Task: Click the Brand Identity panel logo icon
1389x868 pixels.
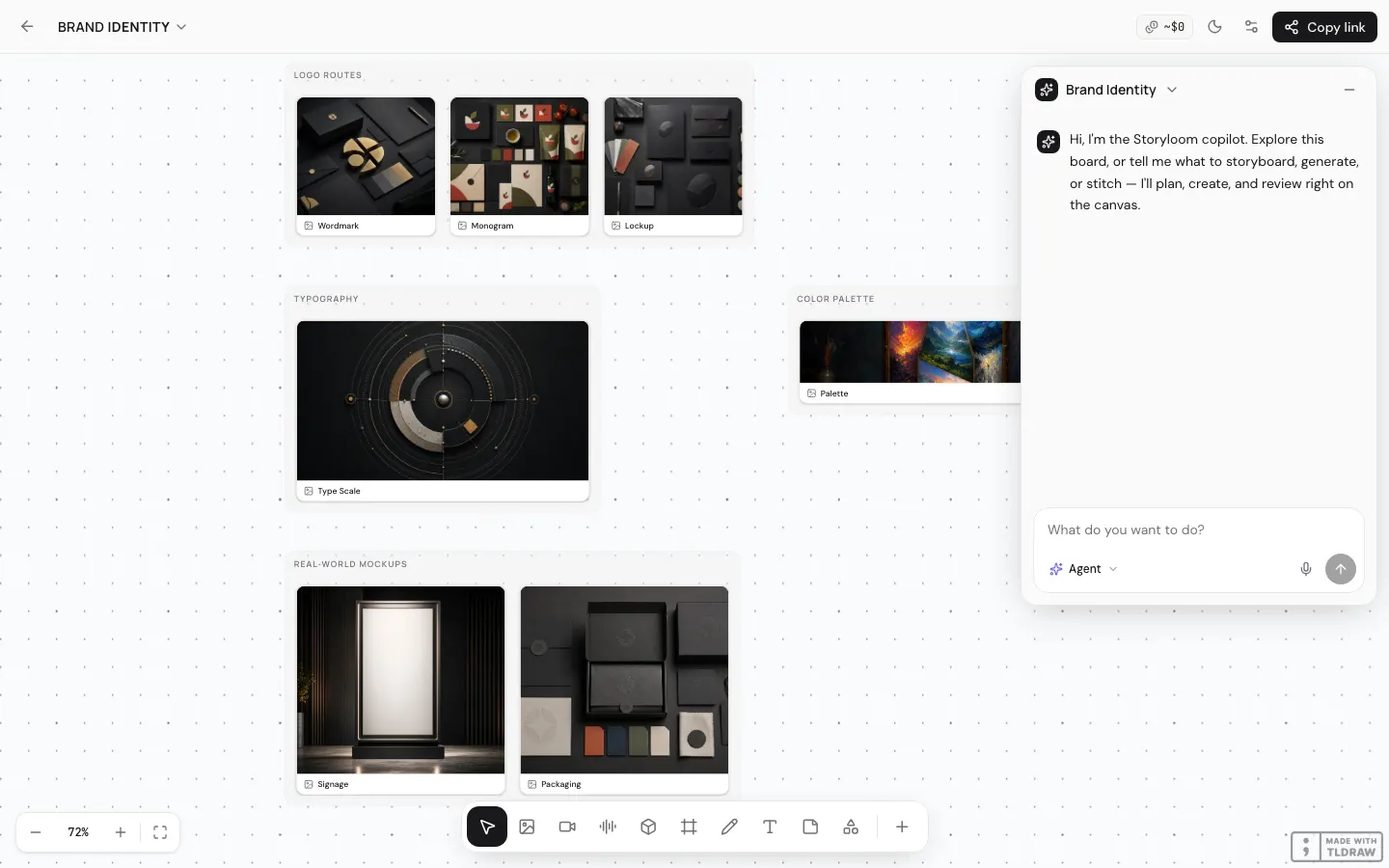Action: coord(1047,90)
